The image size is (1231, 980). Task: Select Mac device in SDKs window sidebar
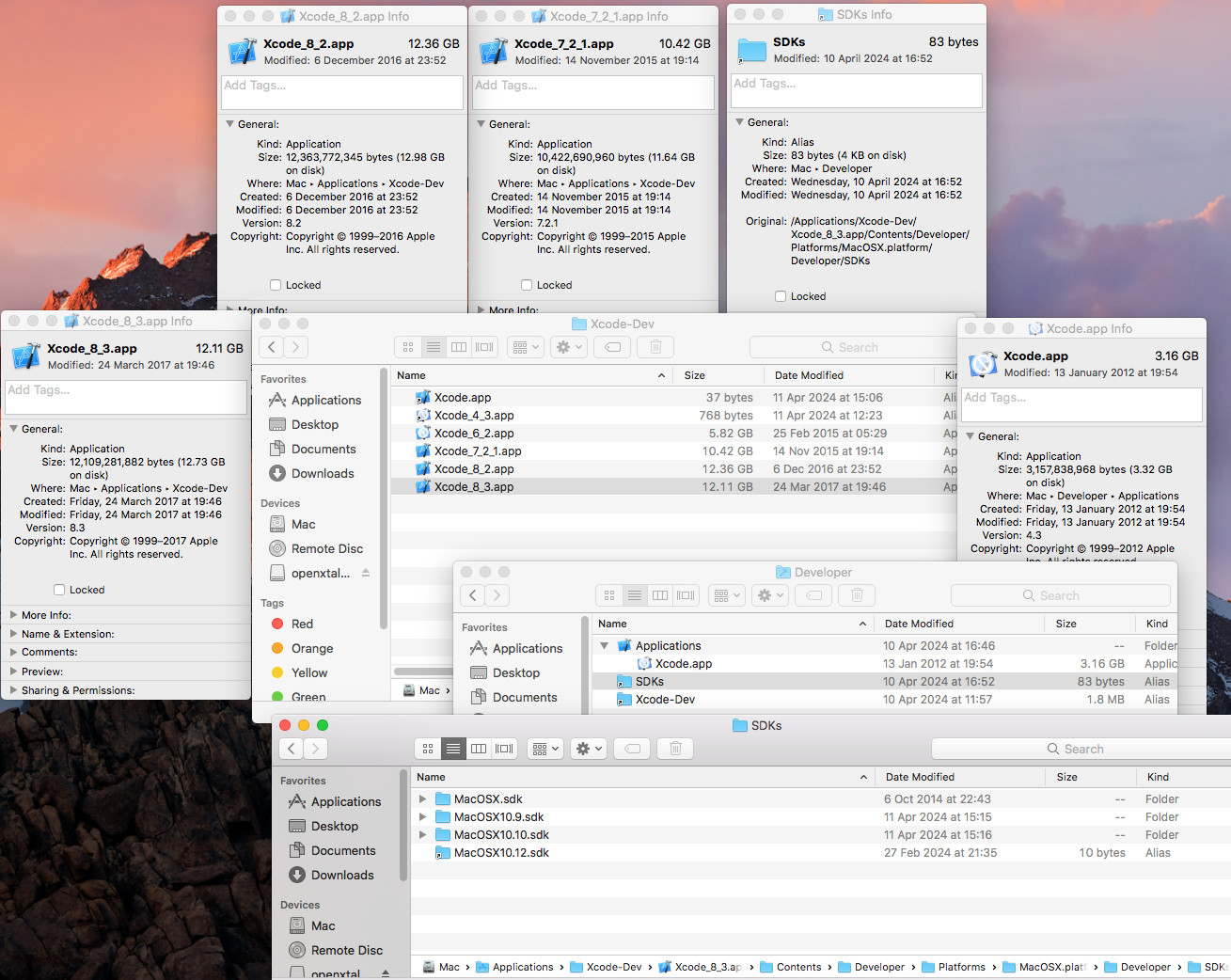coord(312,925)
